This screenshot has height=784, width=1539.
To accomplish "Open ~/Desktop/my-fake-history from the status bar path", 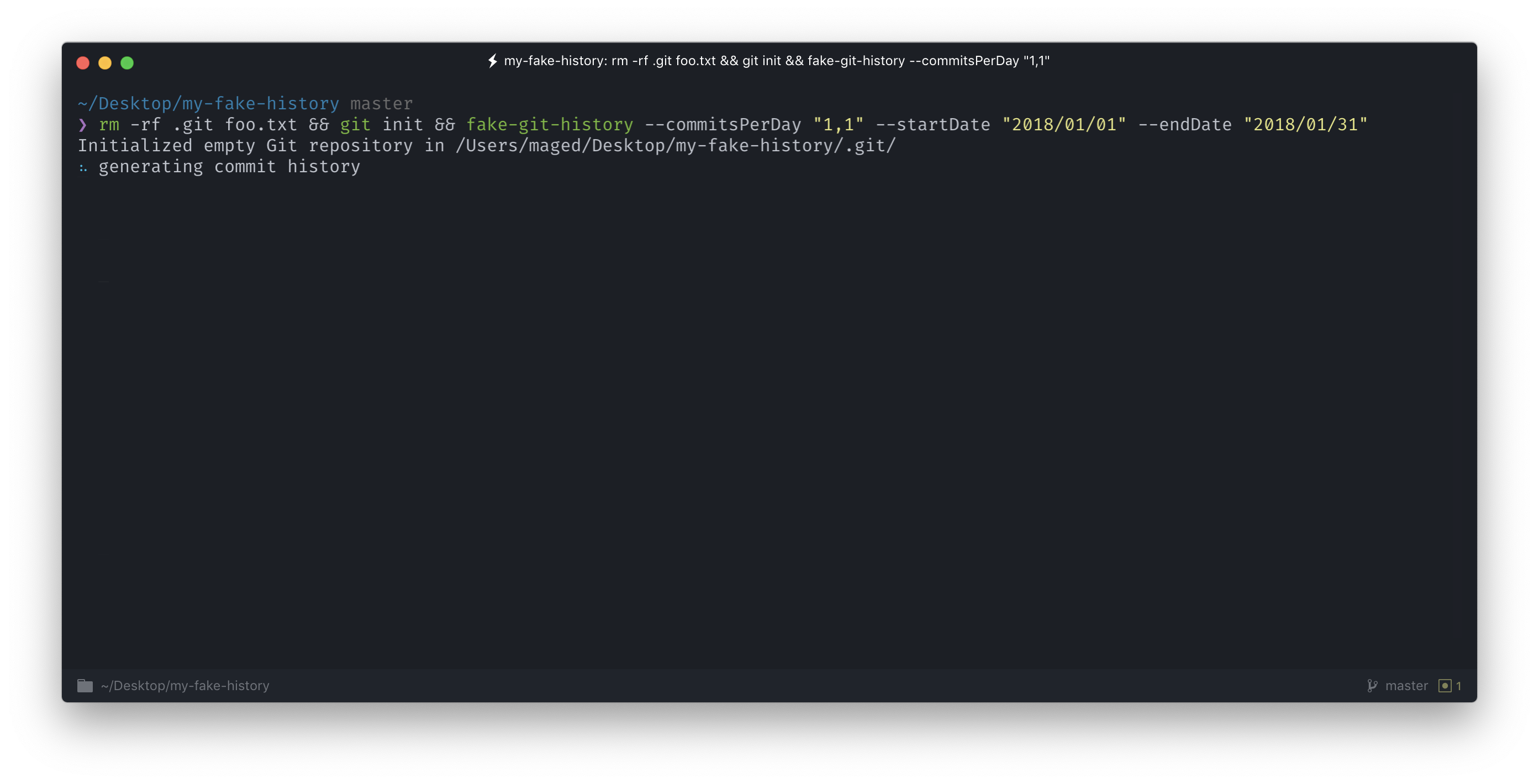I will [x=185, y=685].
